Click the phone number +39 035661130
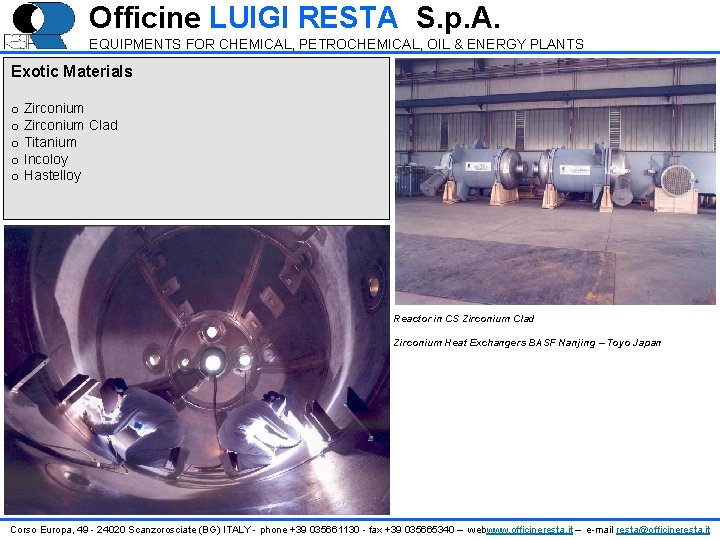This screenshot has height=540, width=720. (x=325, y=530)
